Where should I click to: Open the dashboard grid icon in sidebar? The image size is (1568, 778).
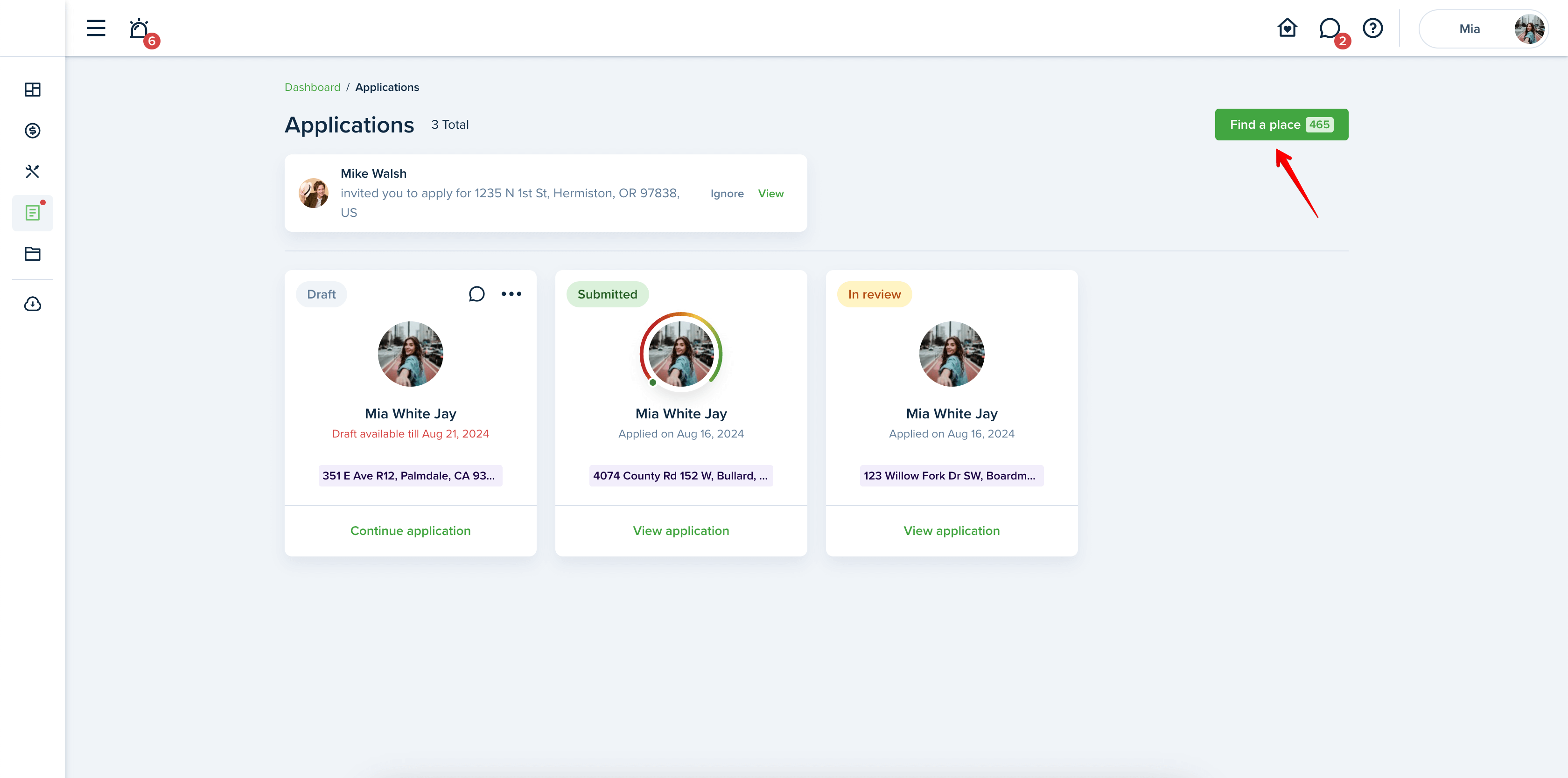coord(32,90)
